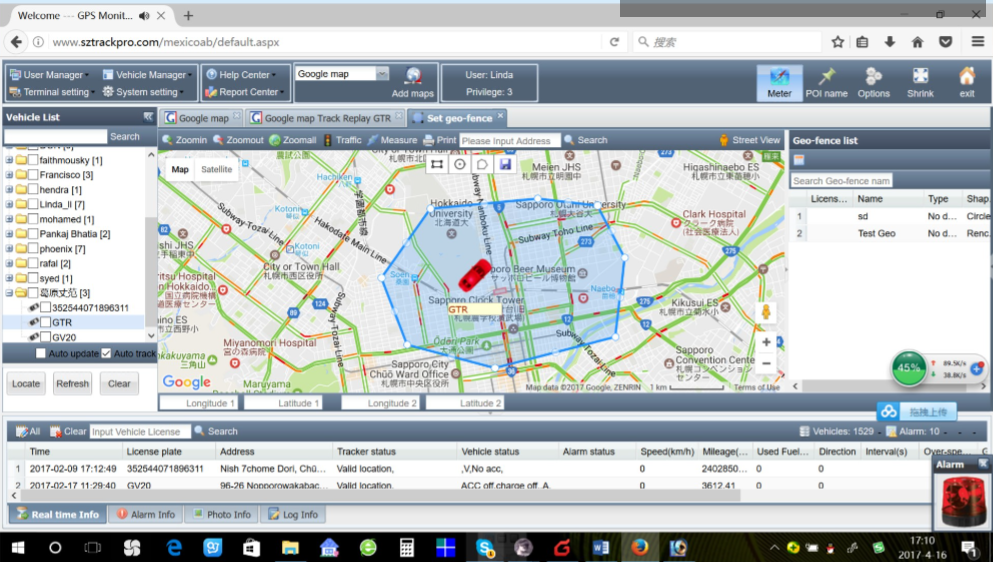This screenshot has width=993, height=562.
Task: Select rectangle geo-fence drawing tool
Action: (437, 164)
